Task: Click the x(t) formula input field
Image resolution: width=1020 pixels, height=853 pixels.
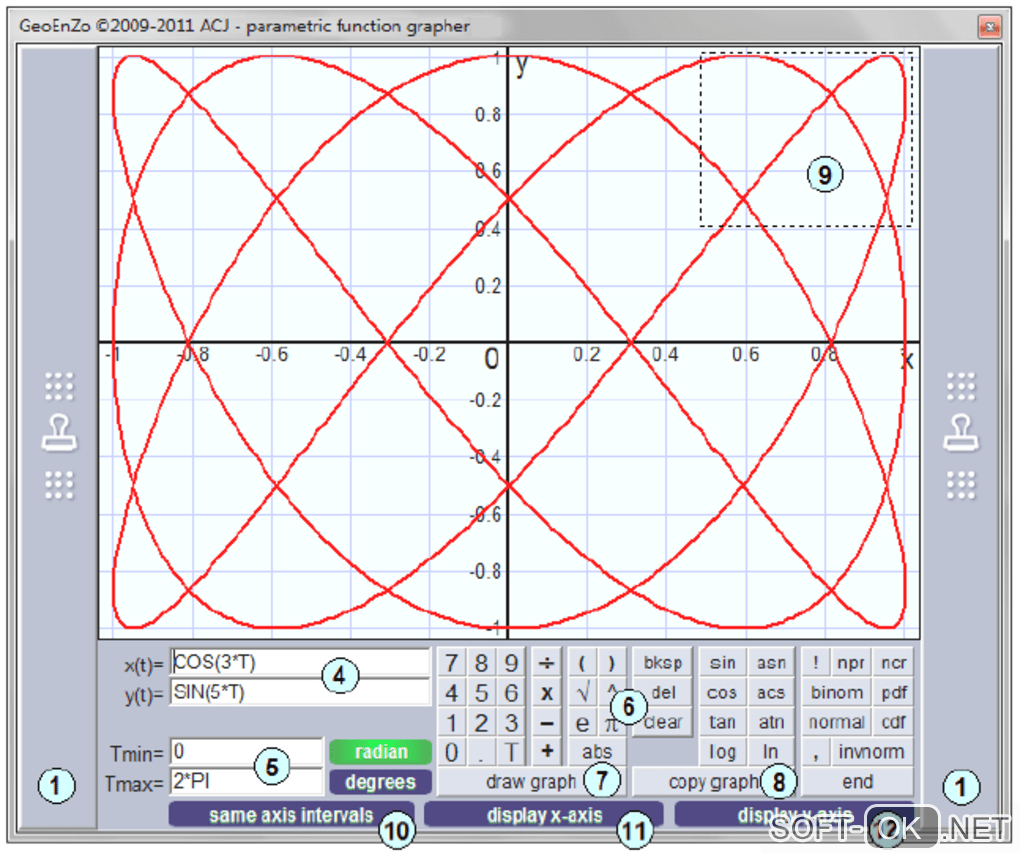Action: 300,662
